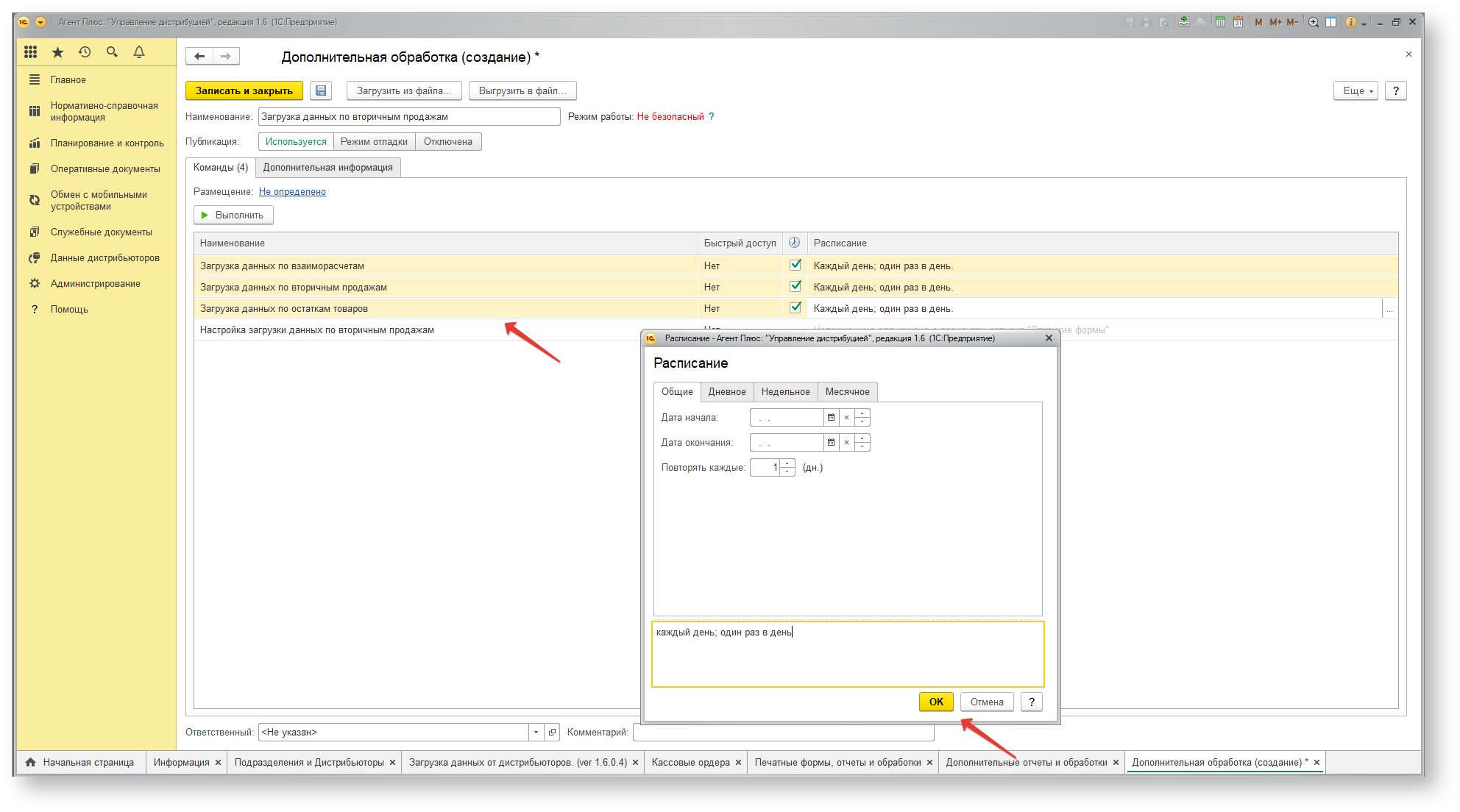
Task: Open Данные дистрибьюторов section
Action: [104, 257]
